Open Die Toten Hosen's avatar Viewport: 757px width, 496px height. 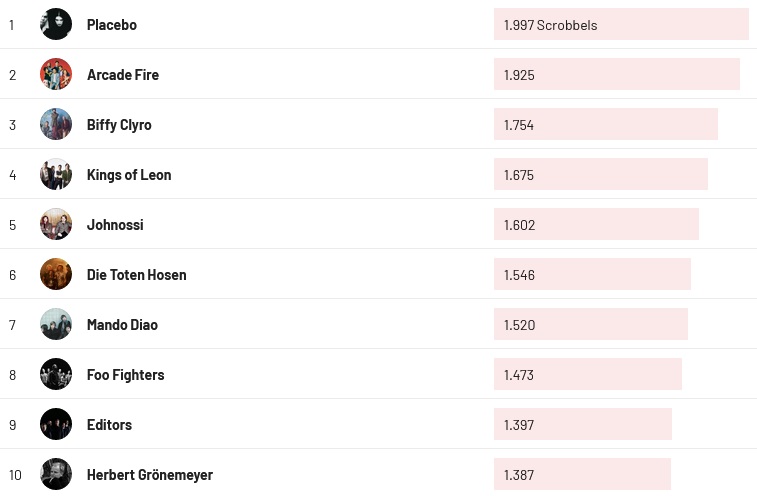56,274
